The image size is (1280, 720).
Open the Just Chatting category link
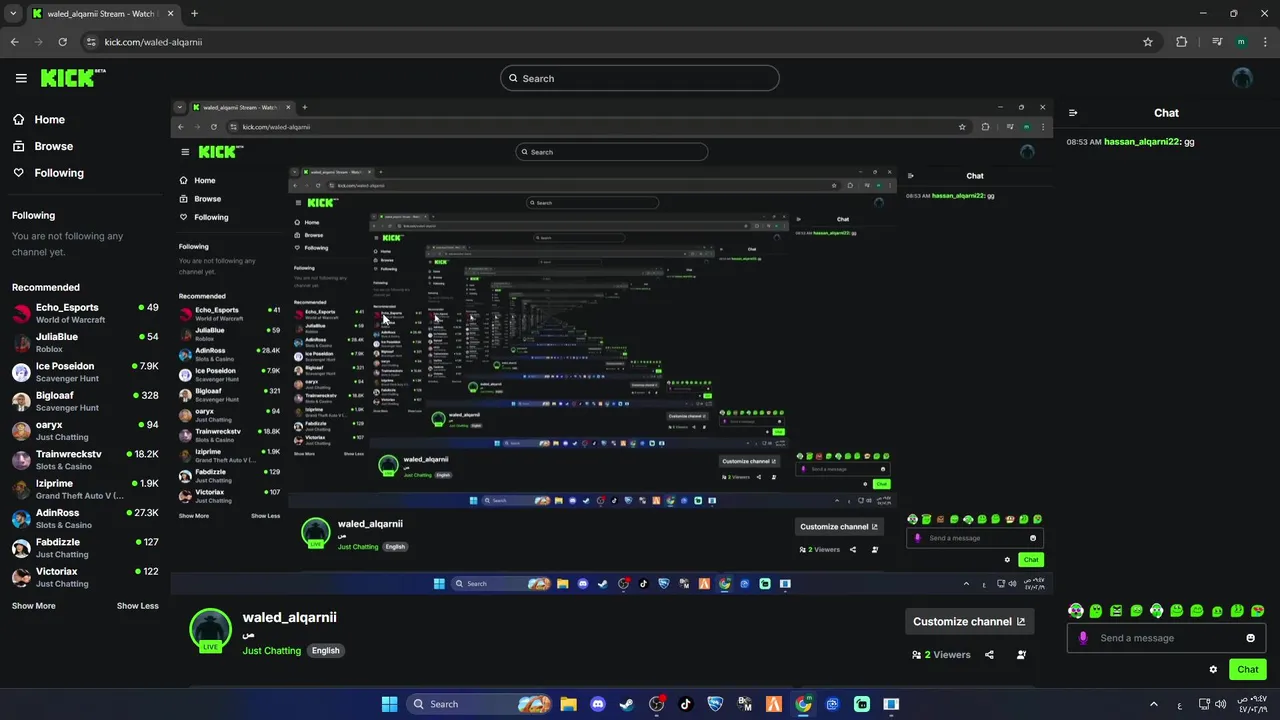[x=272, y=651]
